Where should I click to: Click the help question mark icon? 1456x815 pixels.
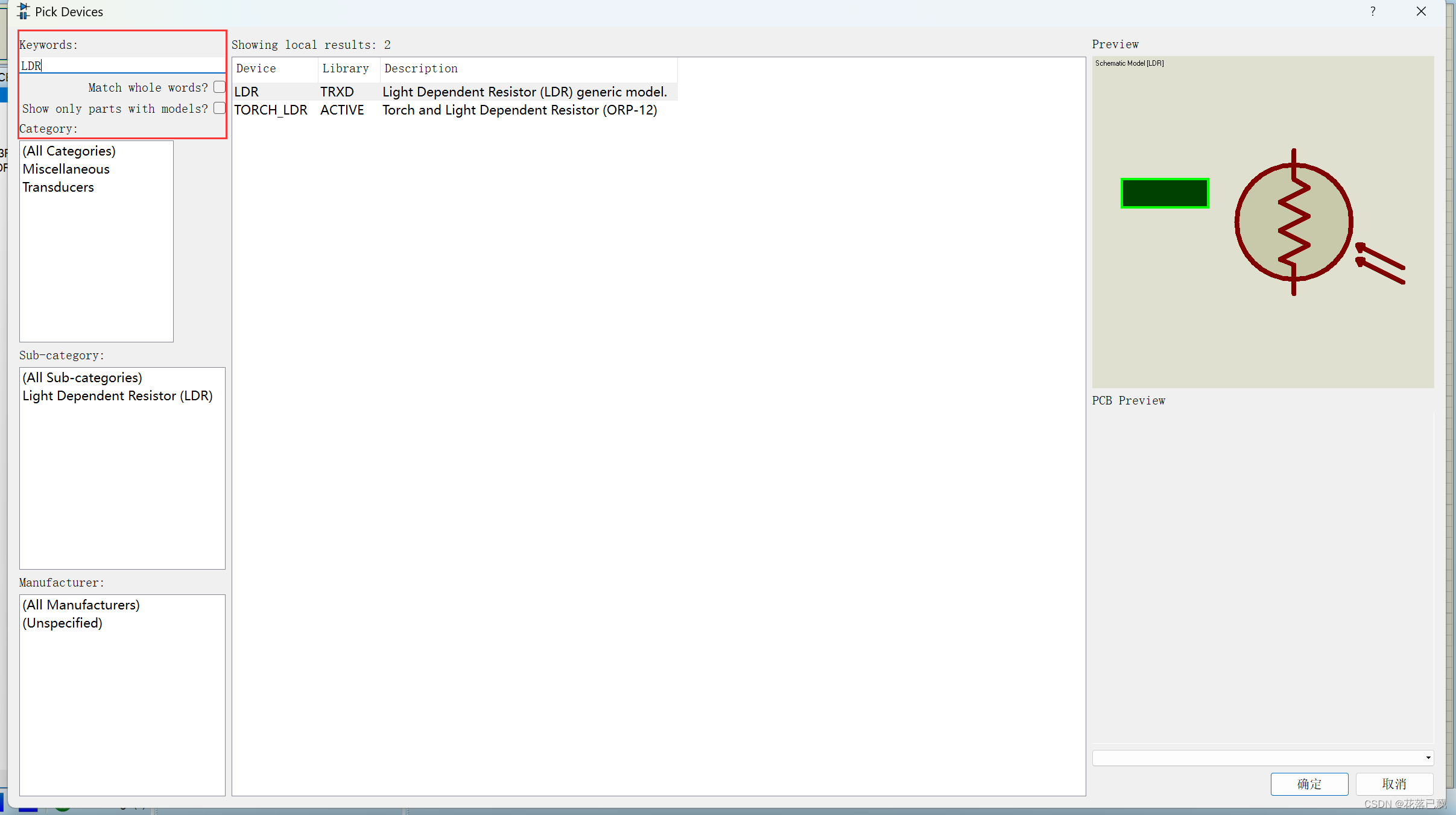click(1373, 11)
